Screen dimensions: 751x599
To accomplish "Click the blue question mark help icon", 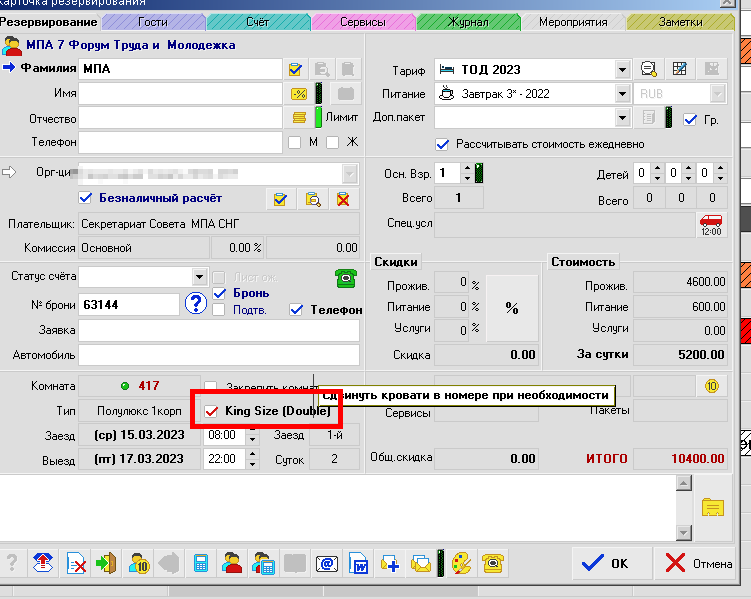I will pyautogui.click(x=197, y=304).
